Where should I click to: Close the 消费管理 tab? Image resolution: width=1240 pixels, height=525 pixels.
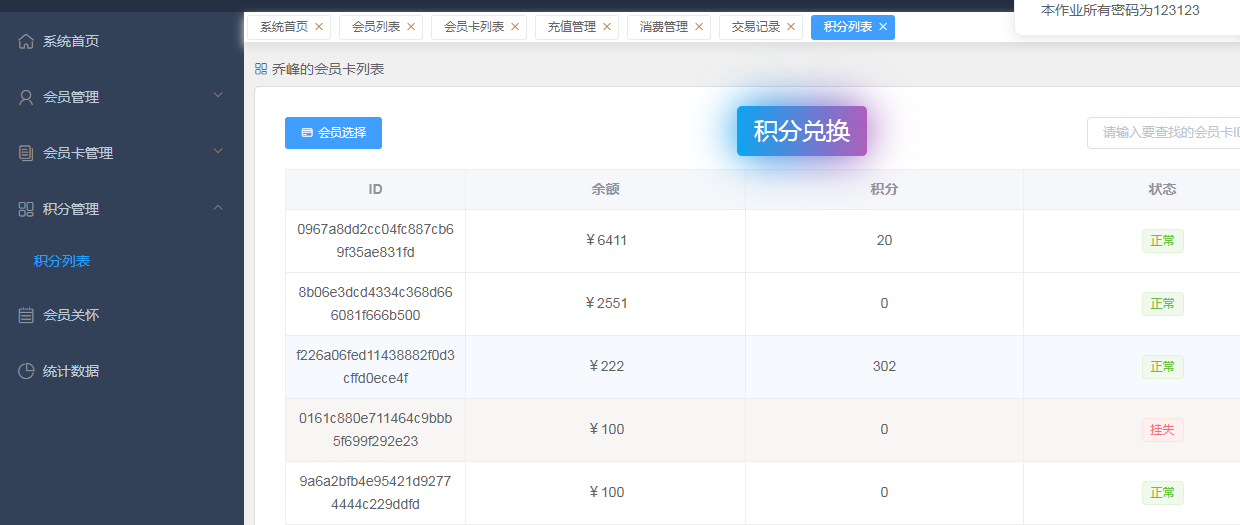699,27
